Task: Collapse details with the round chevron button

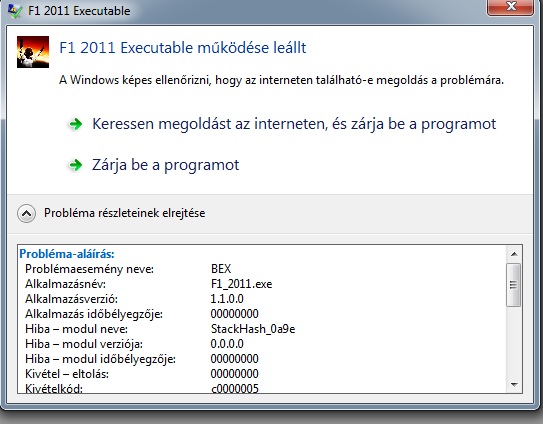Action: point(26,213)
